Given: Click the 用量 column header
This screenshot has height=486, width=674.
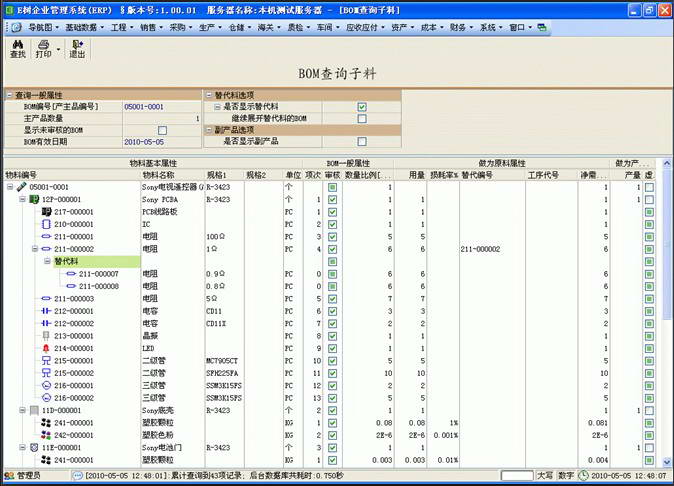Looking at the screenshot, I should [410, 175].
